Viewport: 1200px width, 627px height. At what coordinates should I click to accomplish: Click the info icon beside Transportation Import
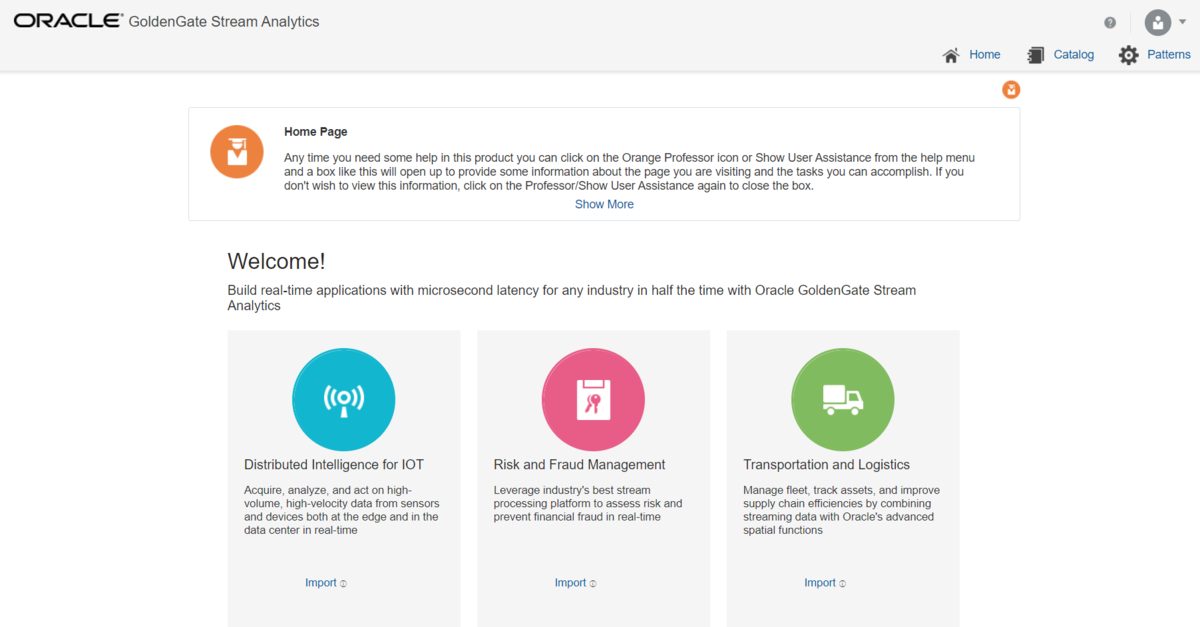point(842,584)
